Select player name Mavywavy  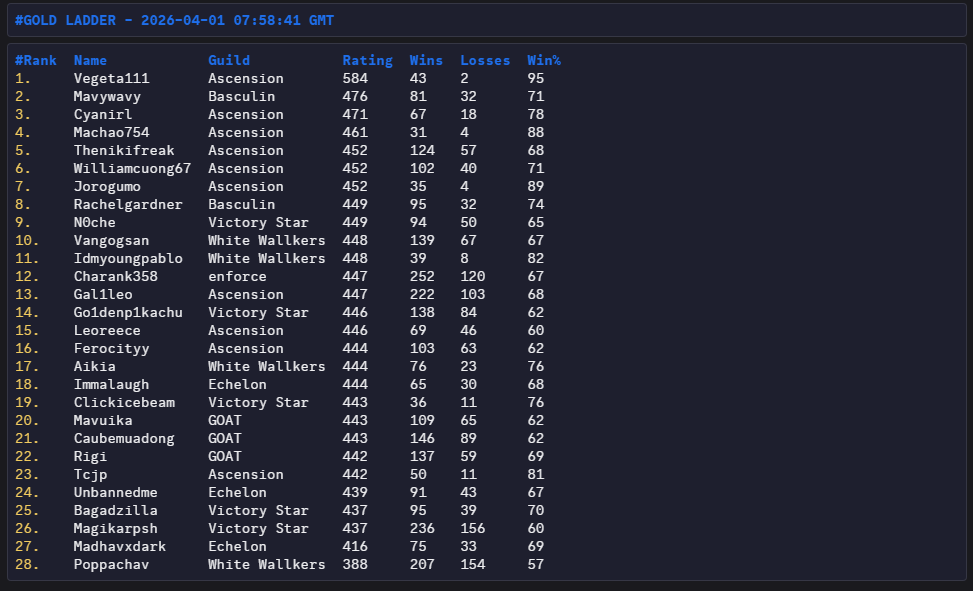(x=107, y=96)
